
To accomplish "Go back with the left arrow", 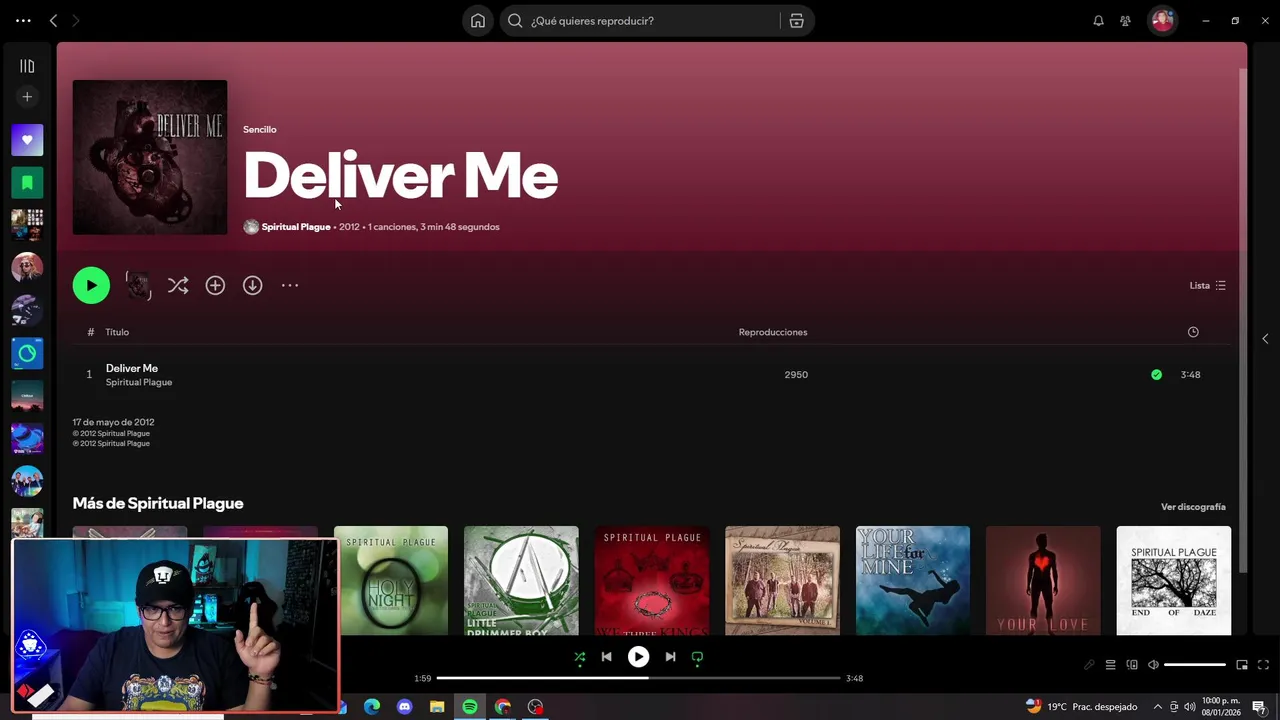I will [53, 21].
